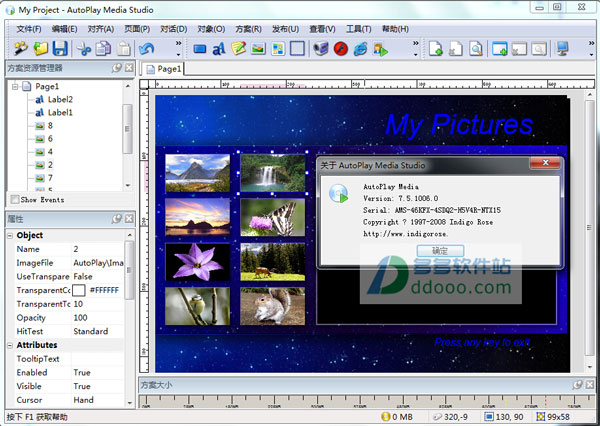Add a new dialog via toolbar icon
The image size is (600, 426).
click(x=499, y=49)
